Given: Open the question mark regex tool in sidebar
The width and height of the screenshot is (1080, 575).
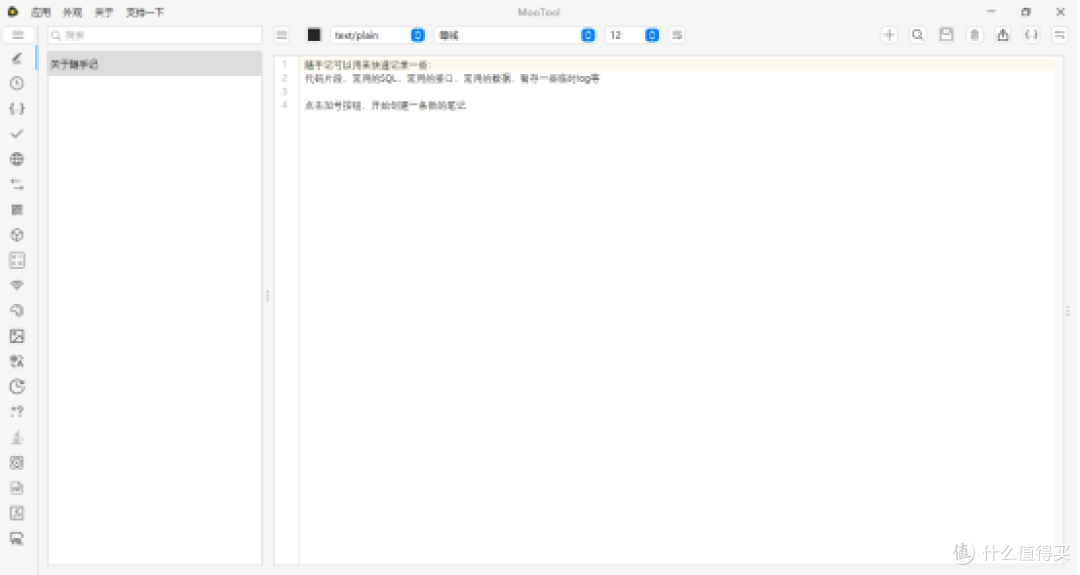Looking at the screenshot, I should (17, 412).
